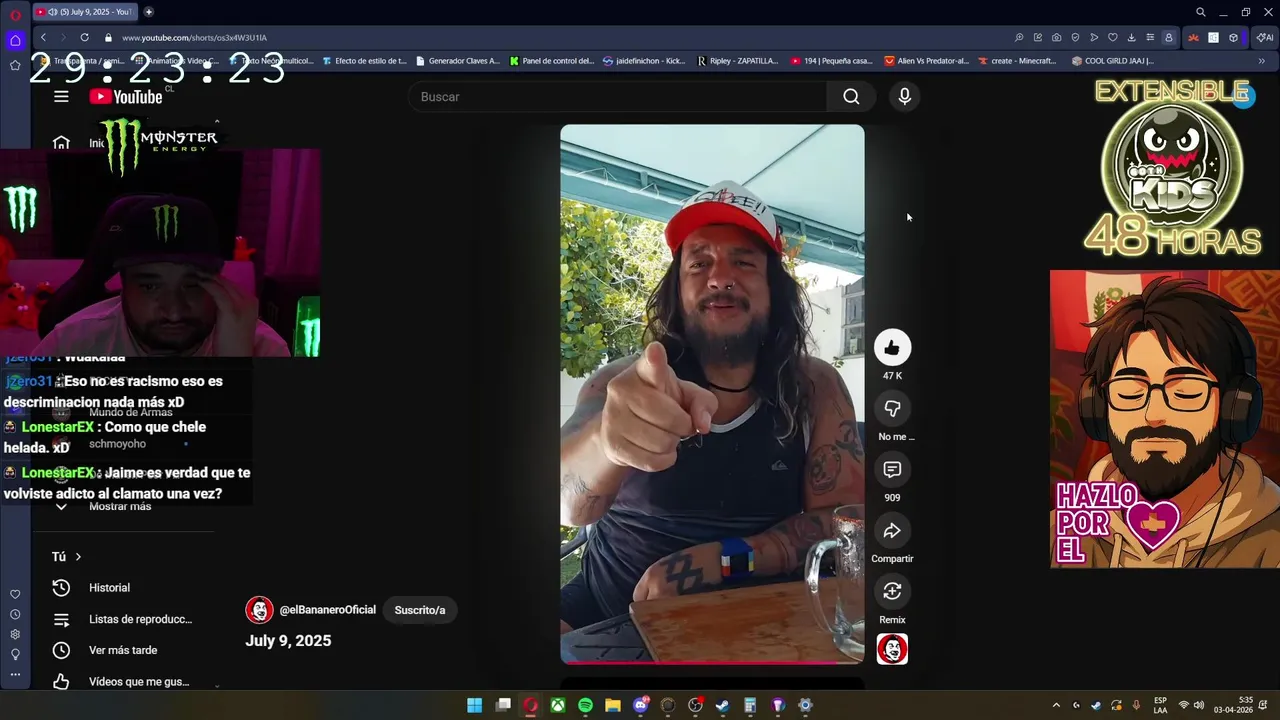
Task: Go forward in browser history
Action: [x=63, y=37]
